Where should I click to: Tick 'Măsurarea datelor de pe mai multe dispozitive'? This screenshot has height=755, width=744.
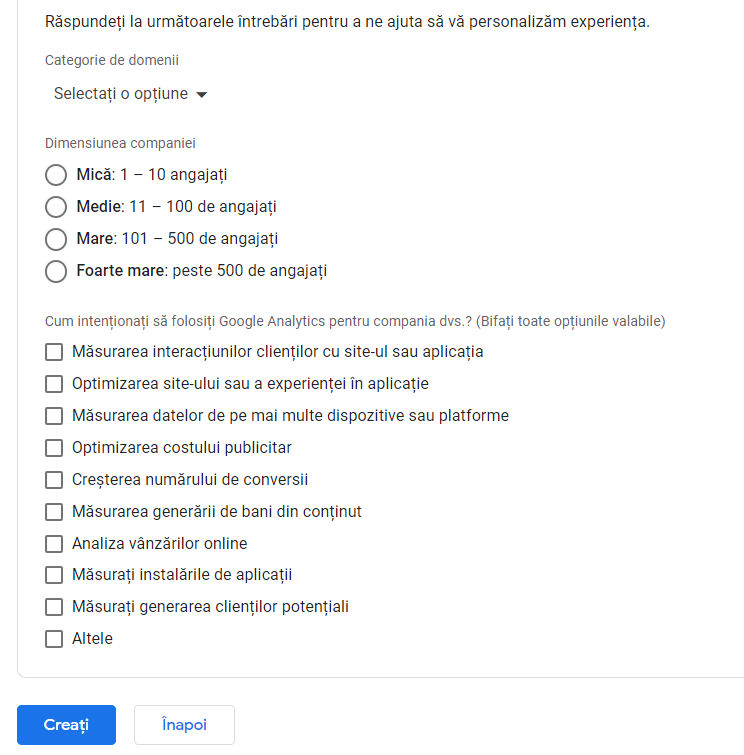point(54,416)
